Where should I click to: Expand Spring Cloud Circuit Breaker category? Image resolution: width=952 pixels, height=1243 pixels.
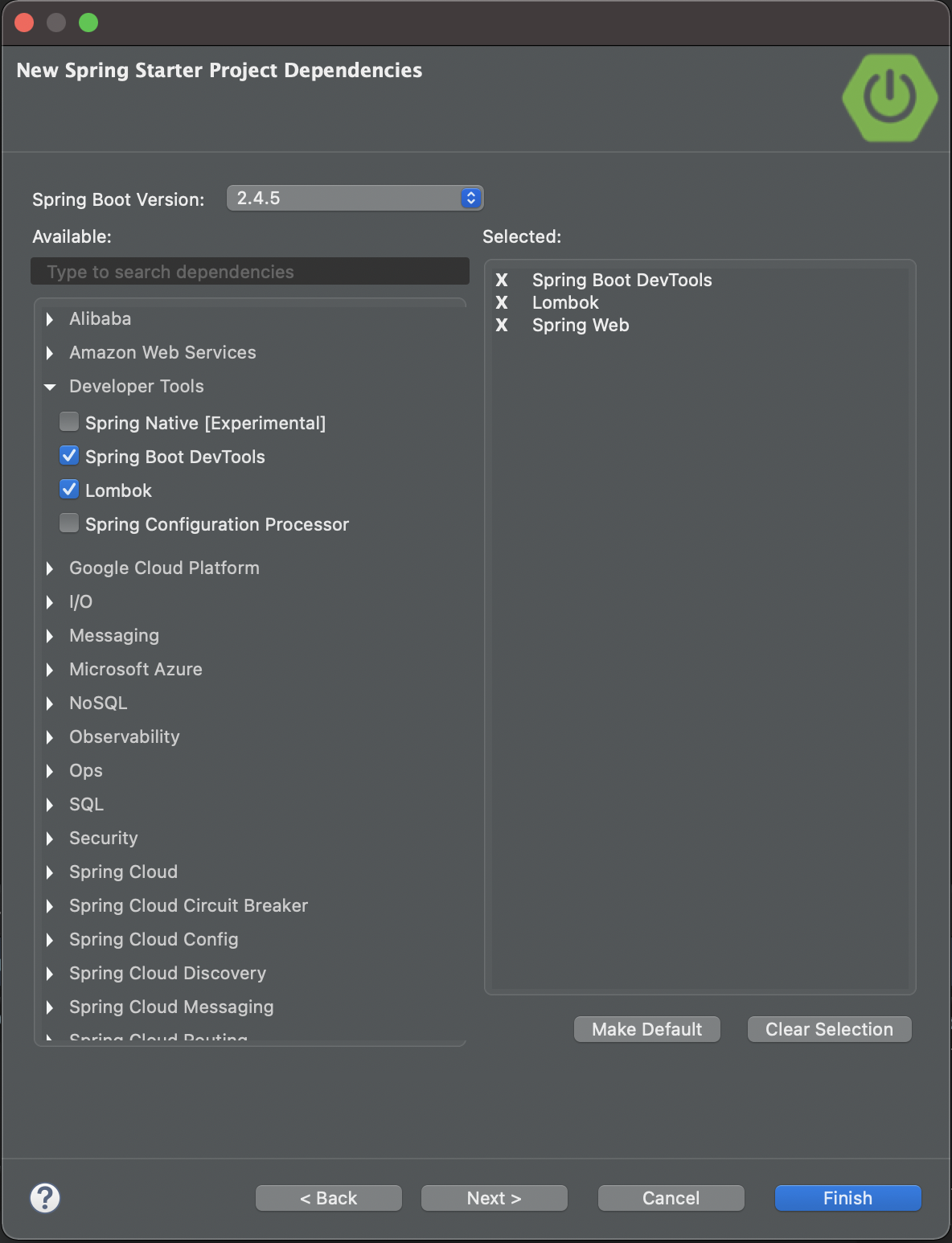click(50, 906)
